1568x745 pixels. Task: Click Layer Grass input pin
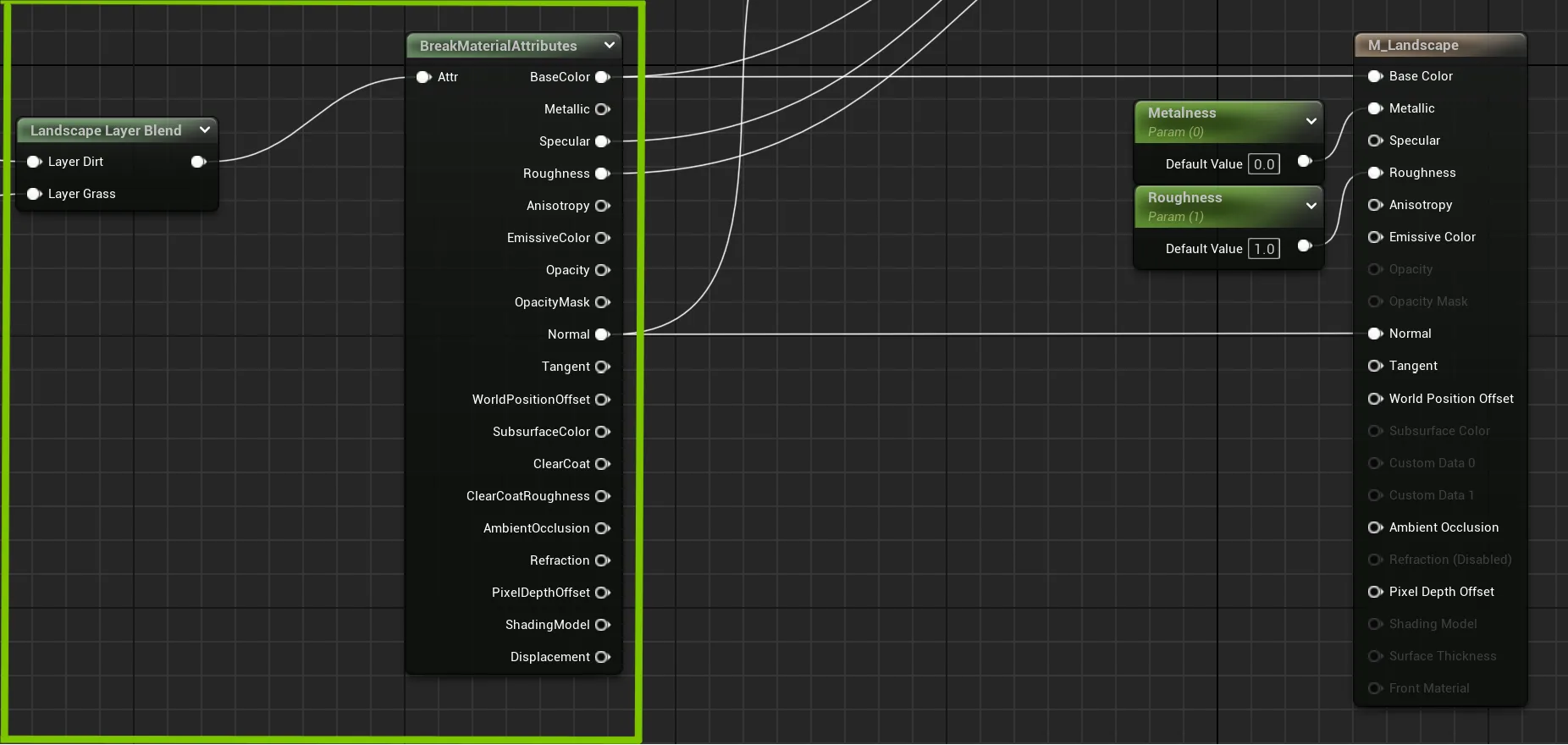[35, 194]
